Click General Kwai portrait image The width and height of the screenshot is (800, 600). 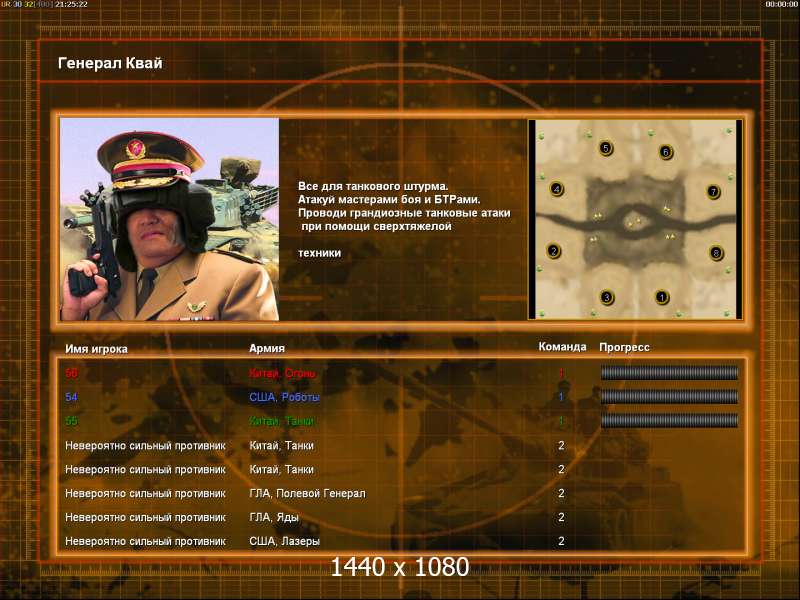tap(169, 219)
